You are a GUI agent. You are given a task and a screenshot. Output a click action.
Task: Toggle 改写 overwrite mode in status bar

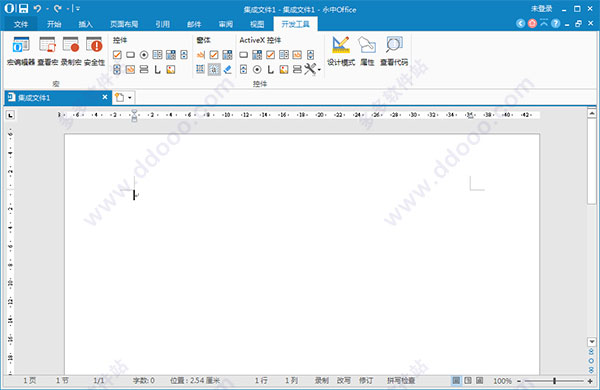pyautogui.click(x=344, y=380)
